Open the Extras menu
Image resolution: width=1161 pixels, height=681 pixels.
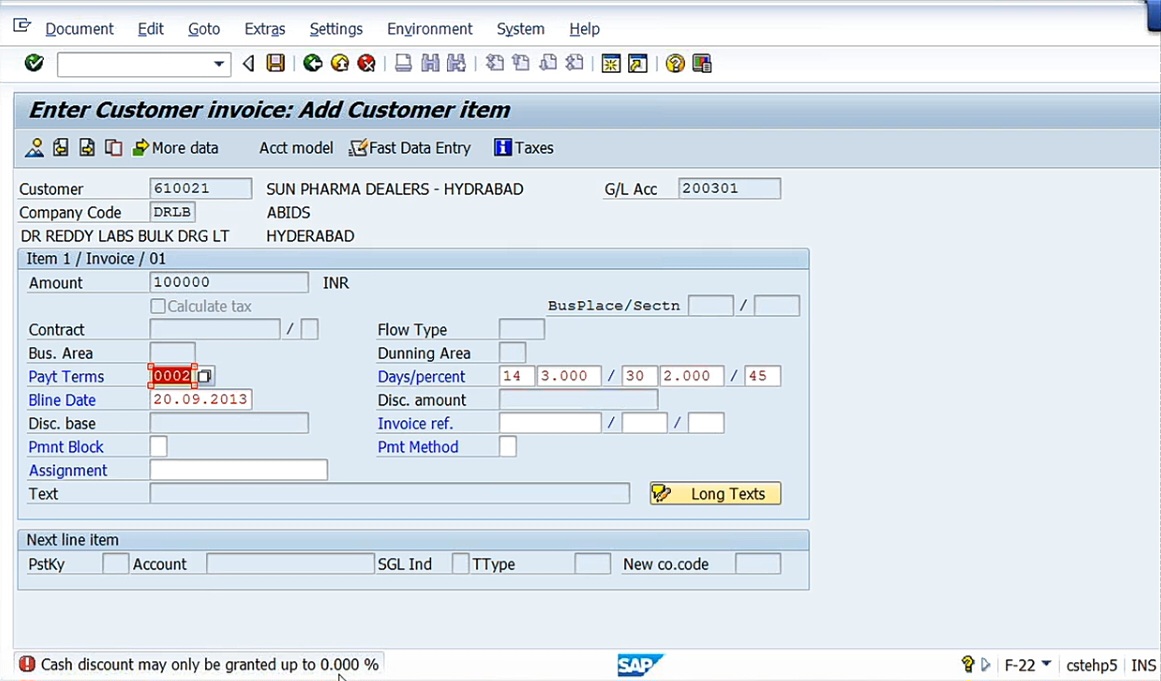tap(264, 29)
